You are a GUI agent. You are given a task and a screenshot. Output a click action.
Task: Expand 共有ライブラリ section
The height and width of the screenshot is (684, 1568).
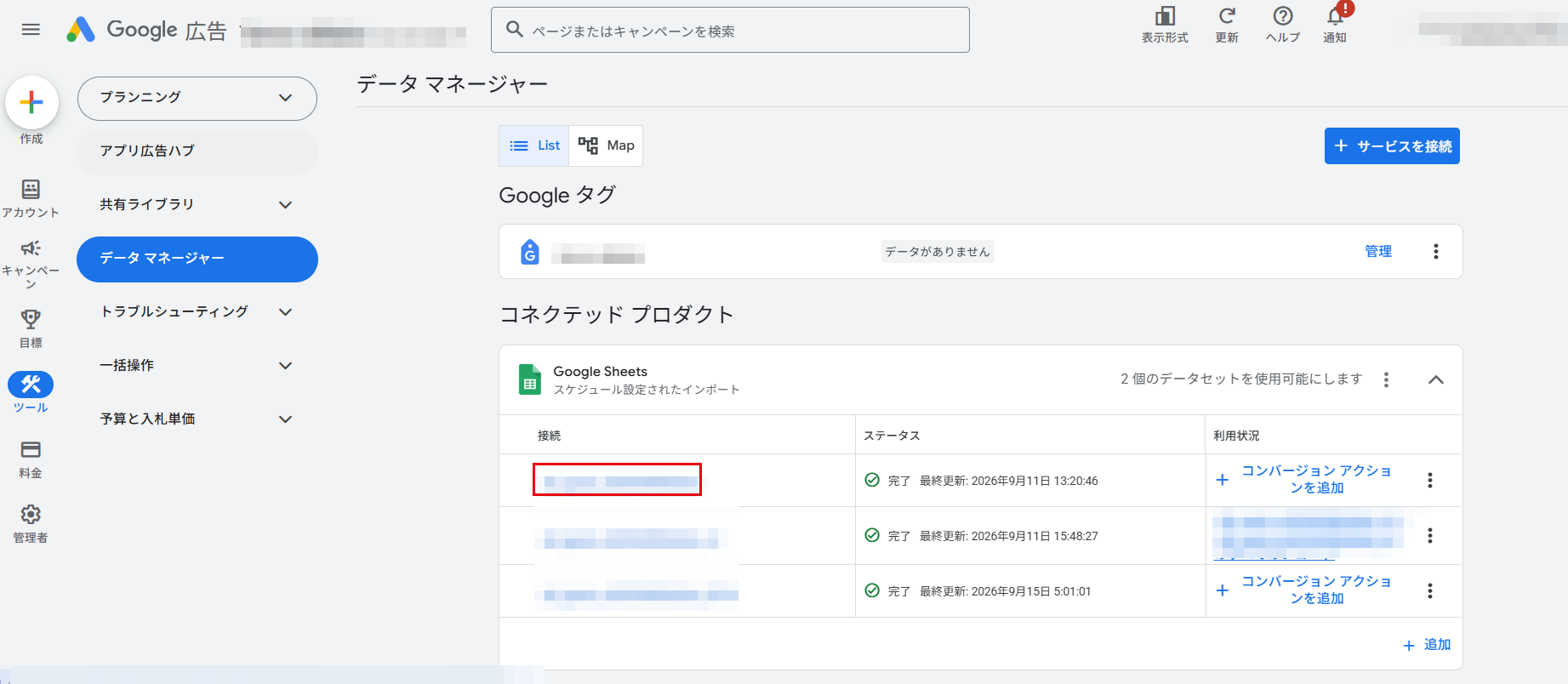point(197,204)
